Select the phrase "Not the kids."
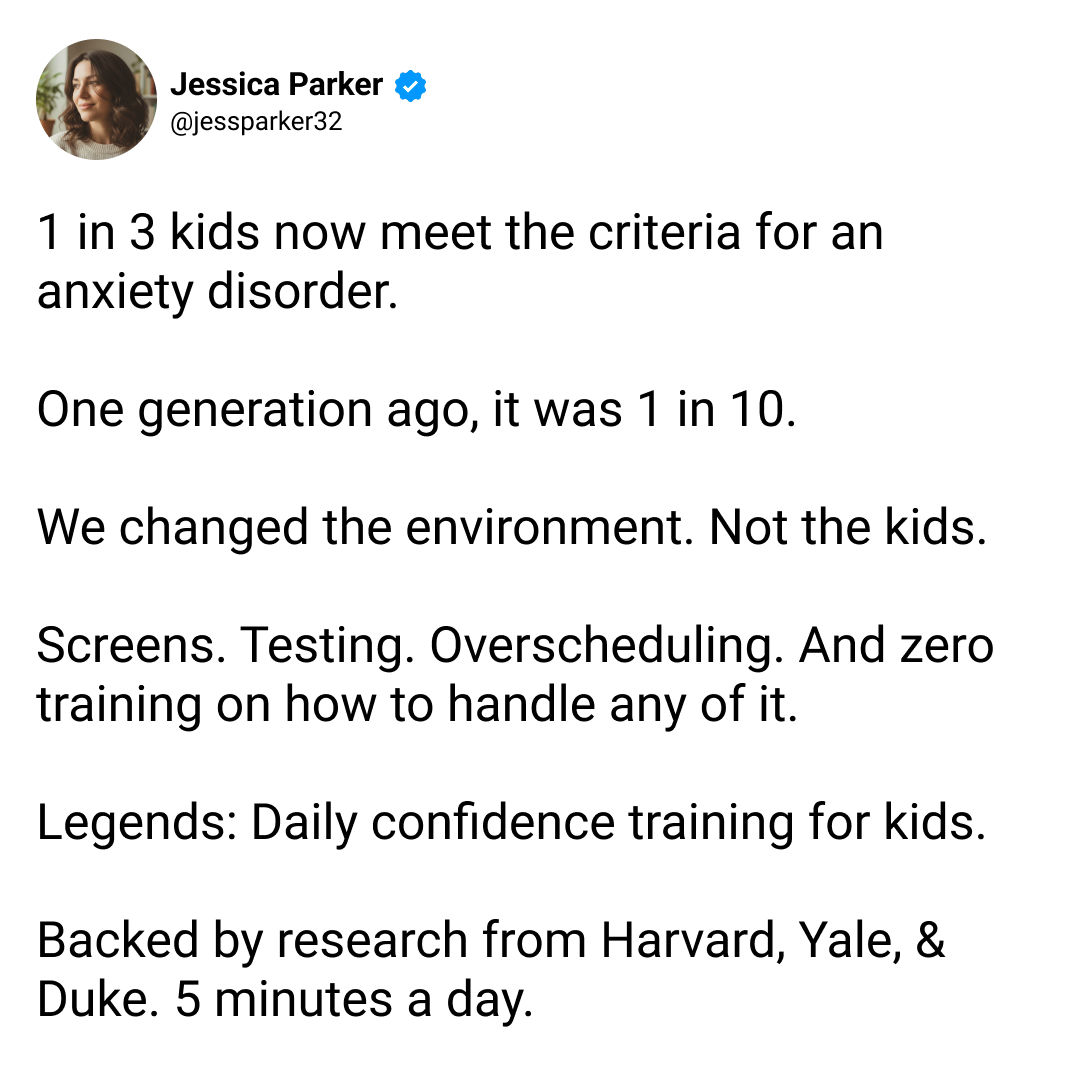 point(849,527)
